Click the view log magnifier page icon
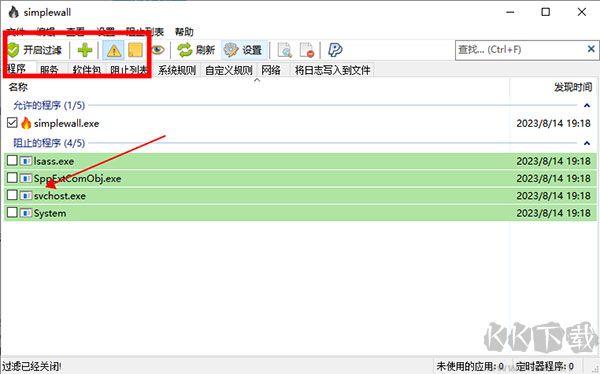600x374 pixels. (x=284, y=50)
